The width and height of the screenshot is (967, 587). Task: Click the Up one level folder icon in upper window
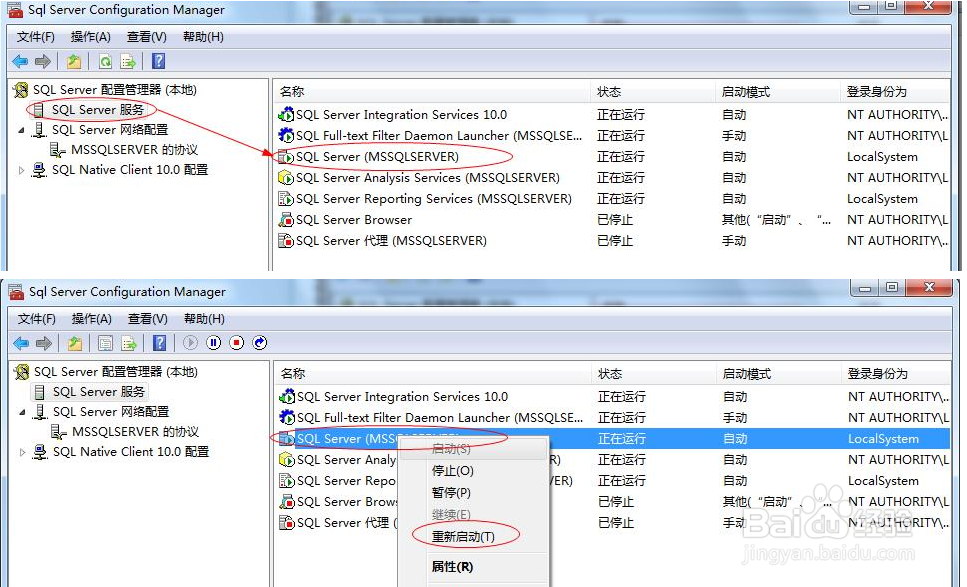coord(74,61)
